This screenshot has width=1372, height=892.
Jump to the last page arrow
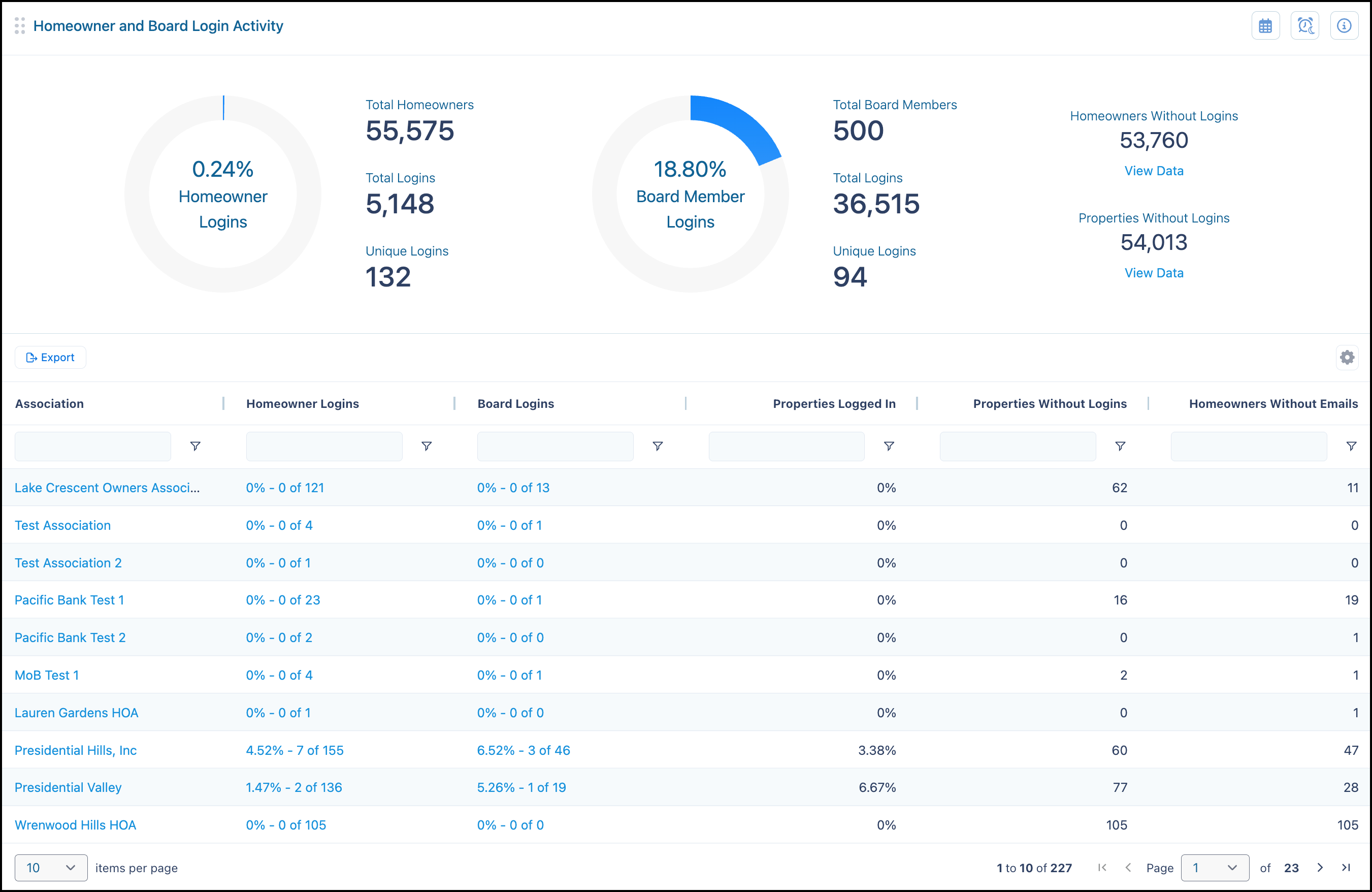(x=1346, y=867)
